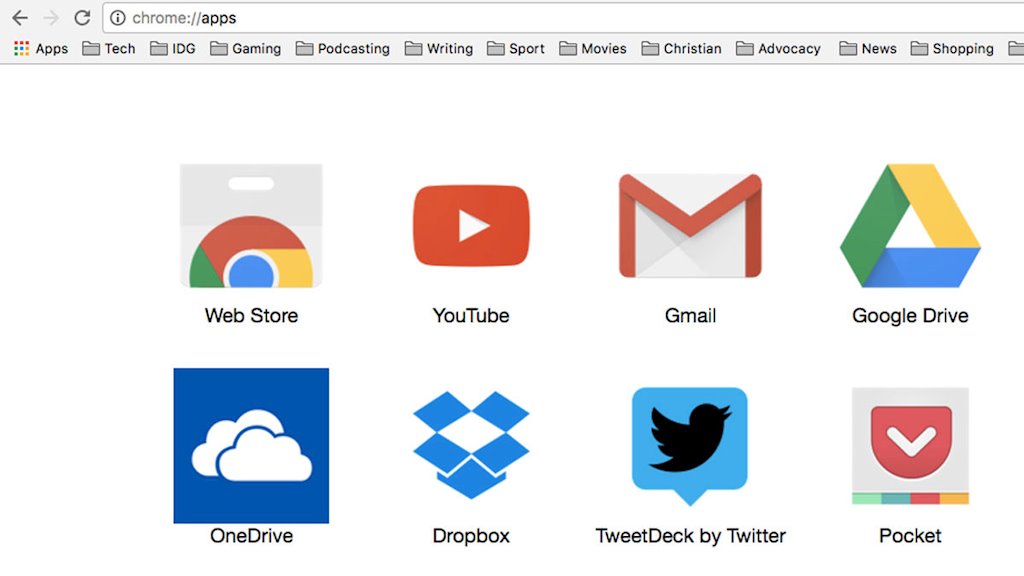This screenshot has width=1024, height=576.
Task: Open the Gmail envelope icon
Action: [x=690, y=226]
